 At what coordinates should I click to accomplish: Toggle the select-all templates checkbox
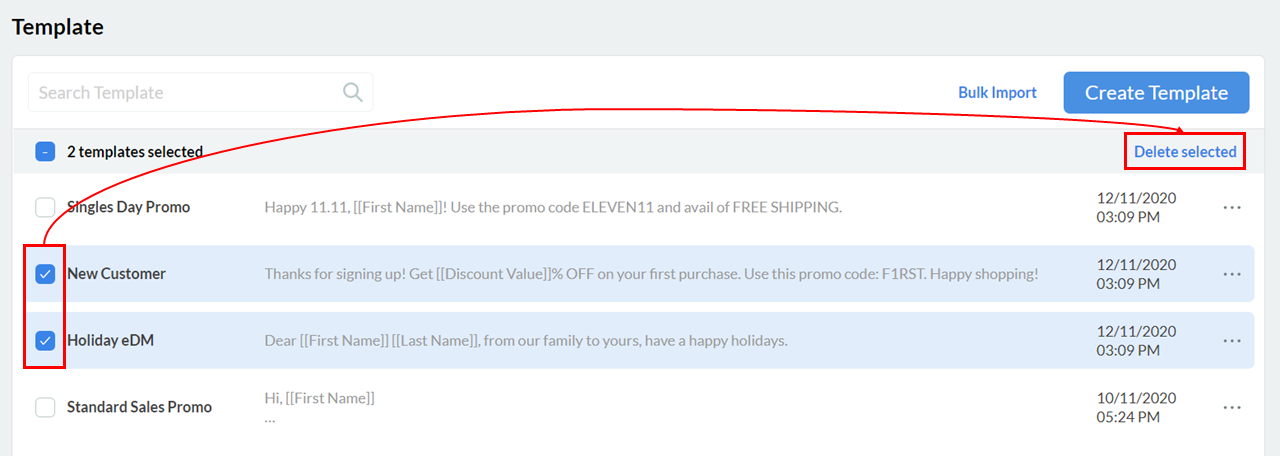click(45, 152)
